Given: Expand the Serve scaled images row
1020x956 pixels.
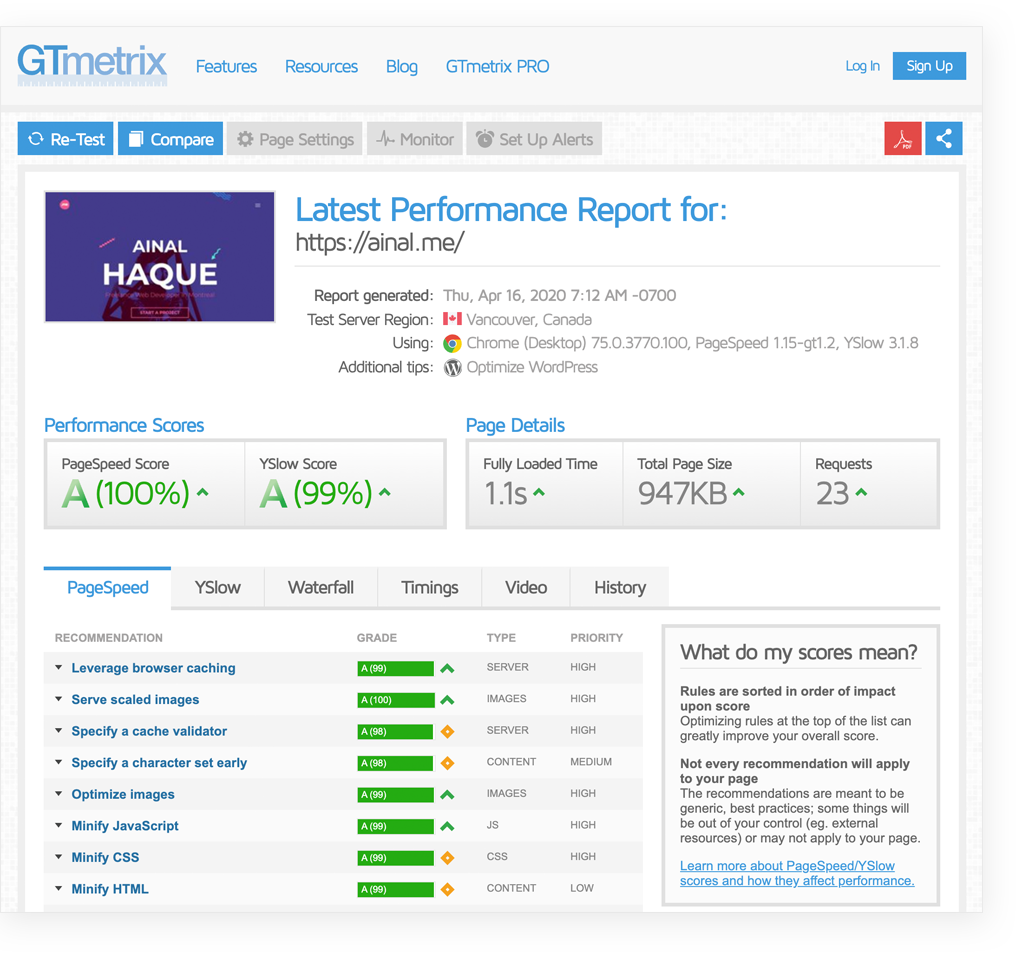Looking at the screenshot, I should tap(135, 700).
